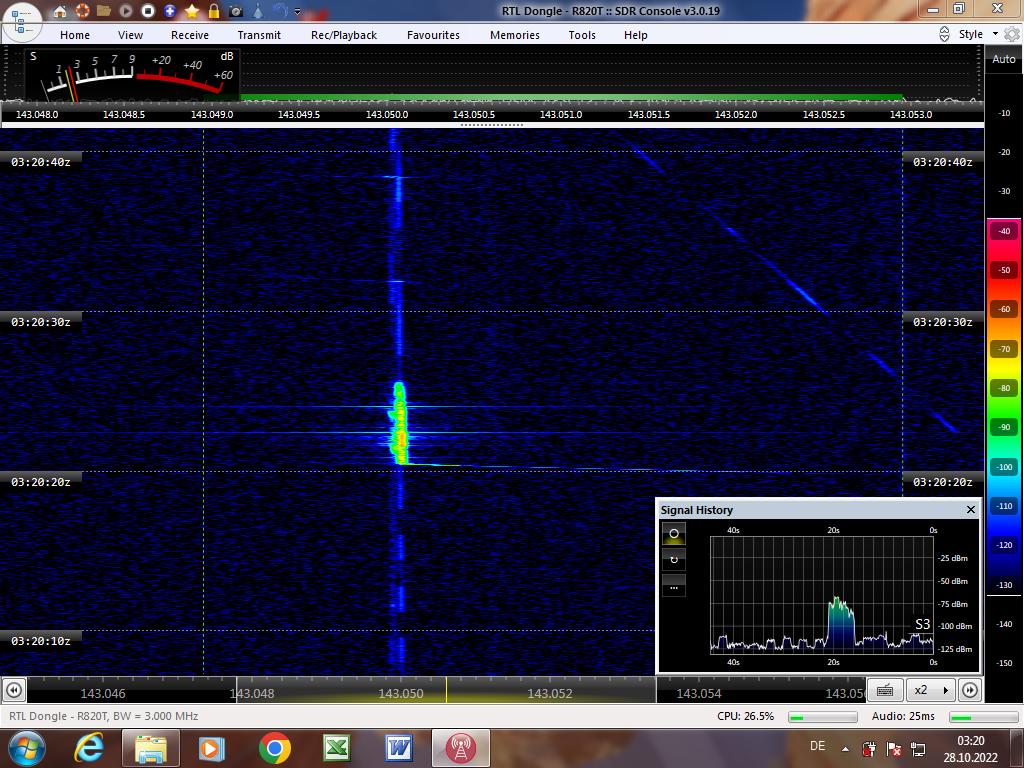
Task: Open the Tools ribbon tab
Action: tap(582, 35)
